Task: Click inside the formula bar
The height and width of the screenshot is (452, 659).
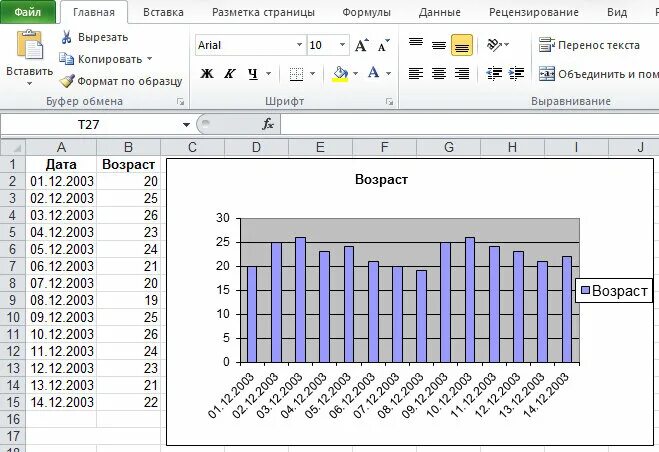Action: pyautogui.click(x=470, y=124)
